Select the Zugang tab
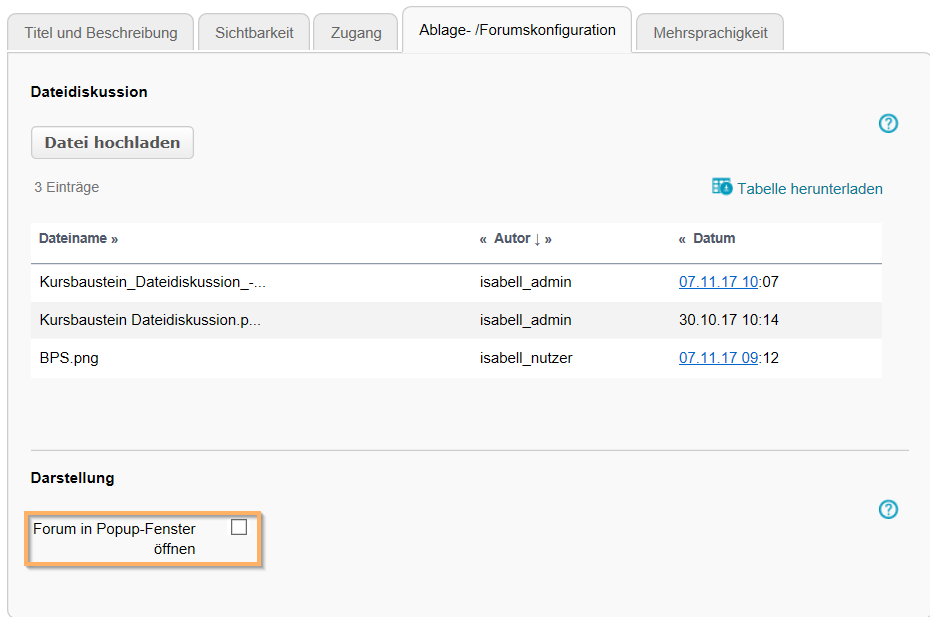 pyautogui.click(x=355, y=31)
